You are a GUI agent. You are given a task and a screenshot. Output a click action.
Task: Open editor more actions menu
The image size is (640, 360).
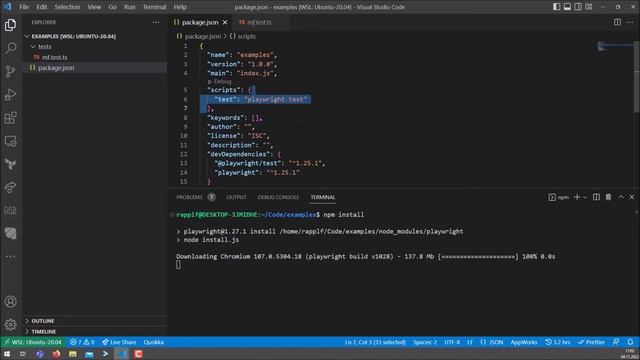(x=630, y=22)
